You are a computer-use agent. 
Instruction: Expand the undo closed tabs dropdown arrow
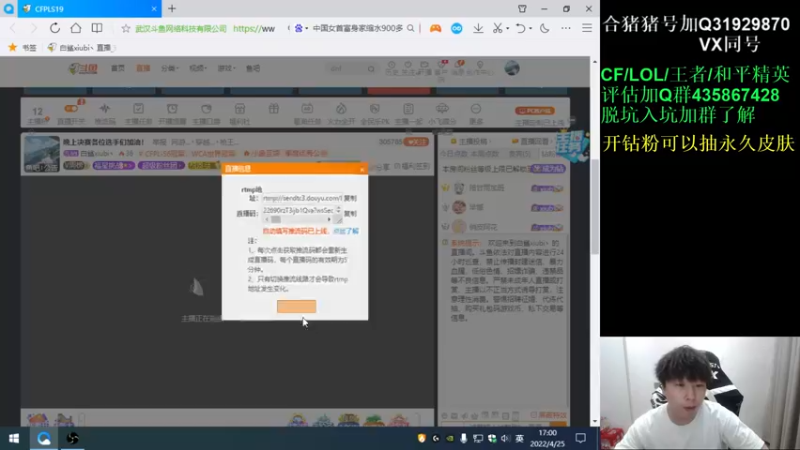[x=530, y=29]
